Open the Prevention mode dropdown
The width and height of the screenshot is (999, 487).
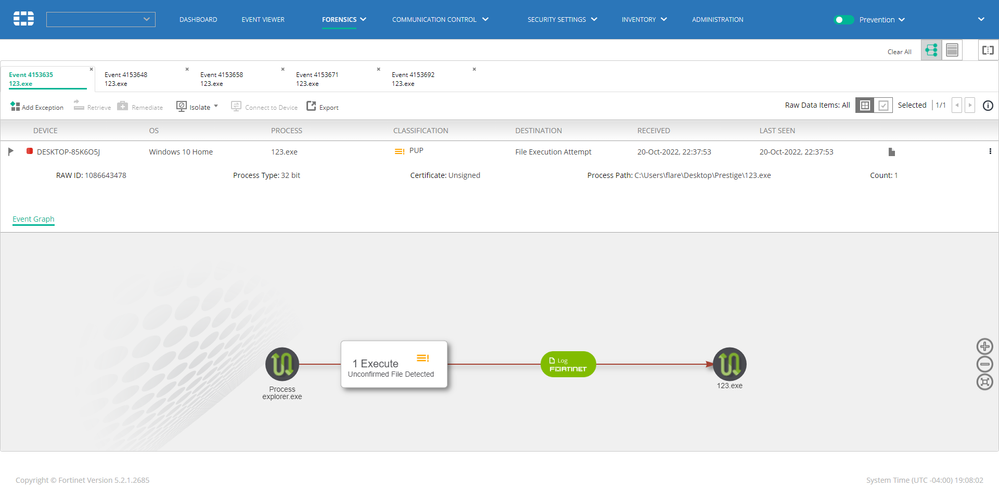click(882, 20)
